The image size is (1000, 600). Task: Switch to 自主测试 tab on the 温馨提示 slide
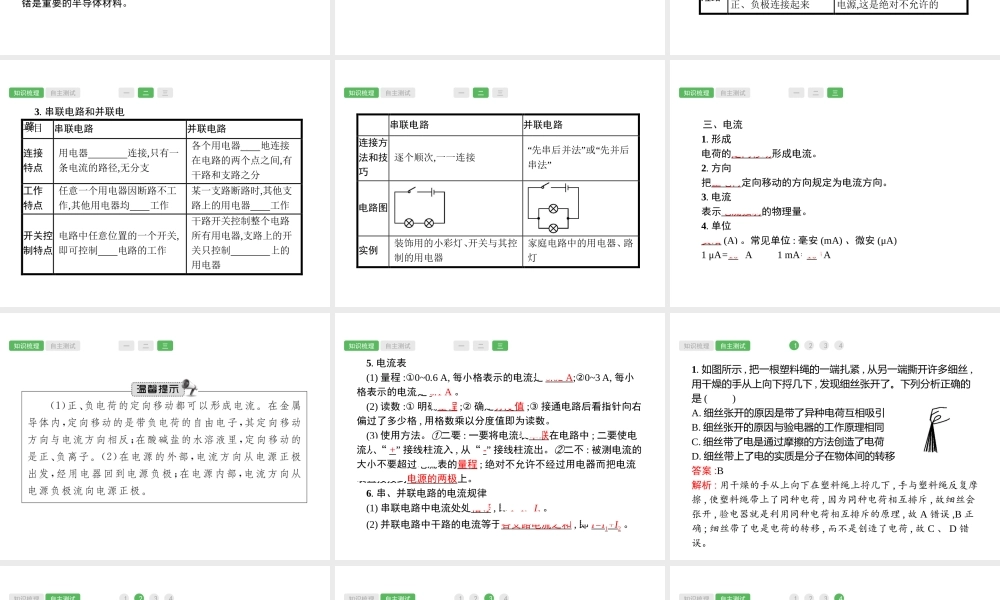click(x=62, y=346)
